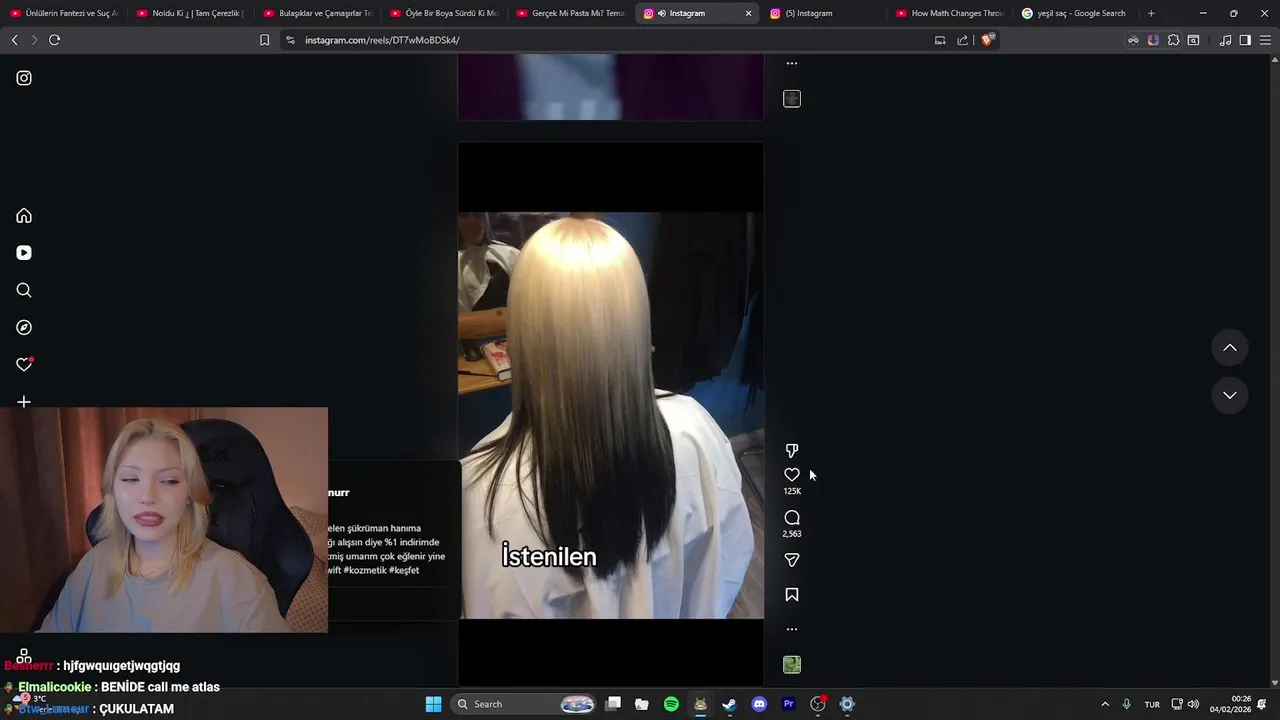Screen dimensions: 1280x720
Task: Click the share page icon in address bar
Action: point(962,40)
